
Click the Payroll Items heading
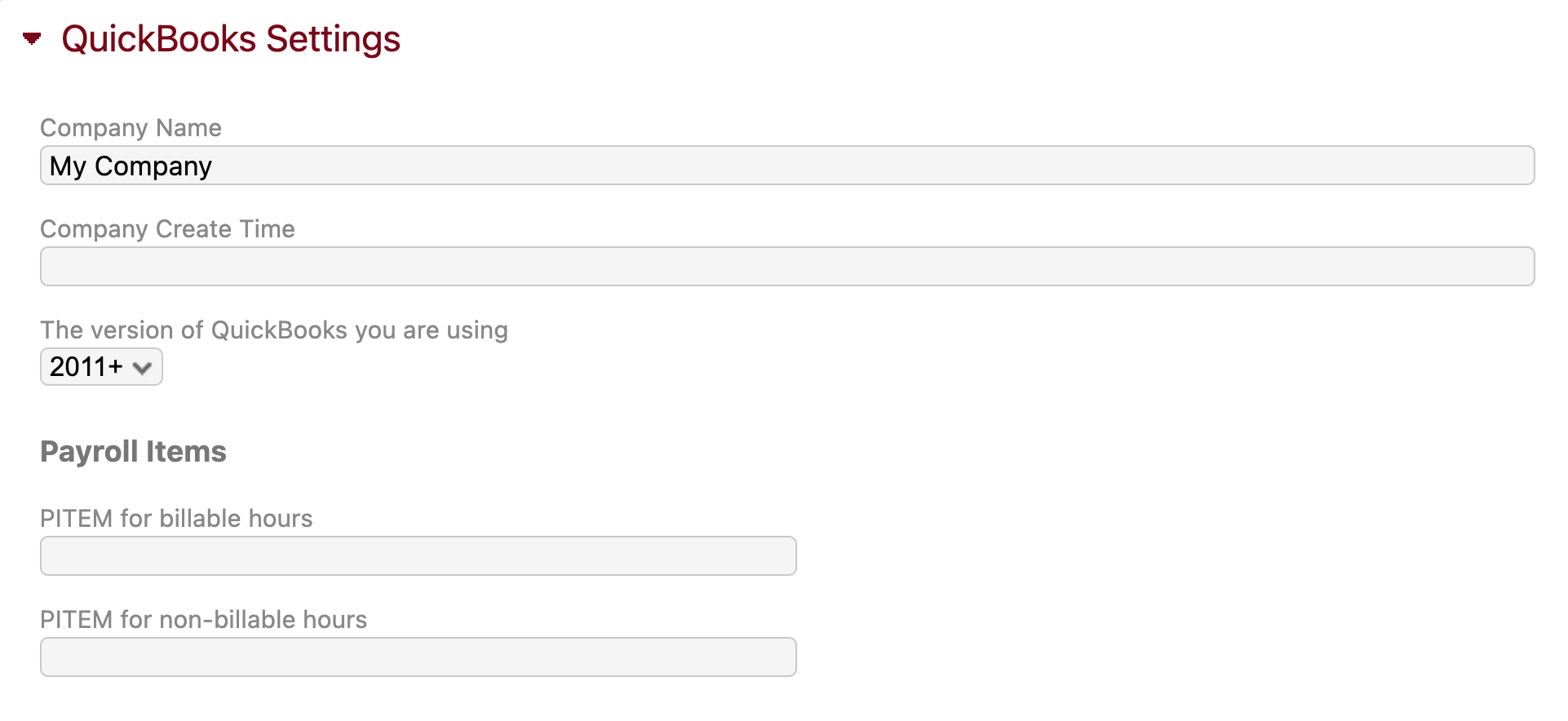pyautogui.click(x=133, y=451)
